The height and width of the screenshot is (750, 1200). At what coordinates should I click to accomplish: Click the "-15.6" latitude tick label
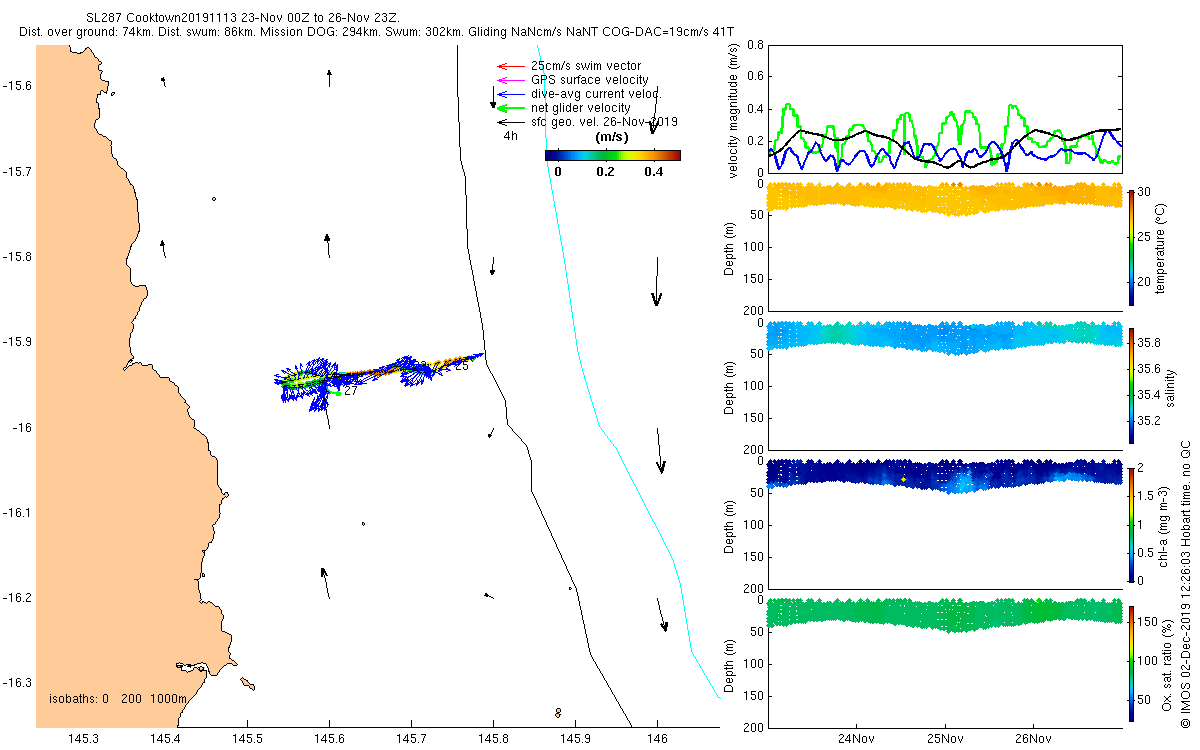16,86
